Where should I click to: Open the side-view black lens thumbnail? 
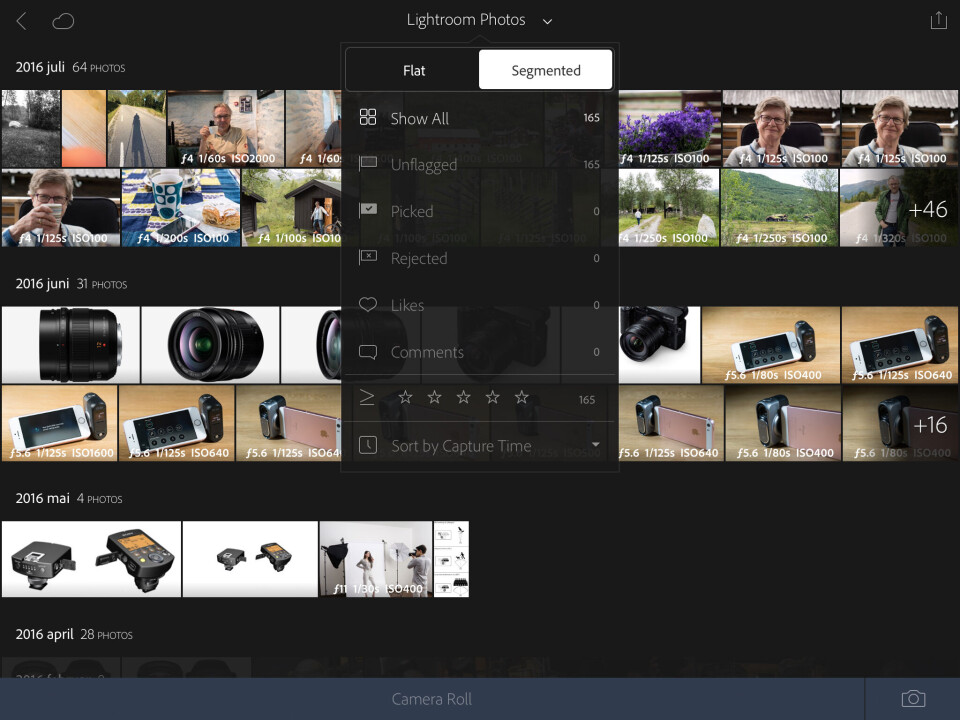tap(70, 345)
